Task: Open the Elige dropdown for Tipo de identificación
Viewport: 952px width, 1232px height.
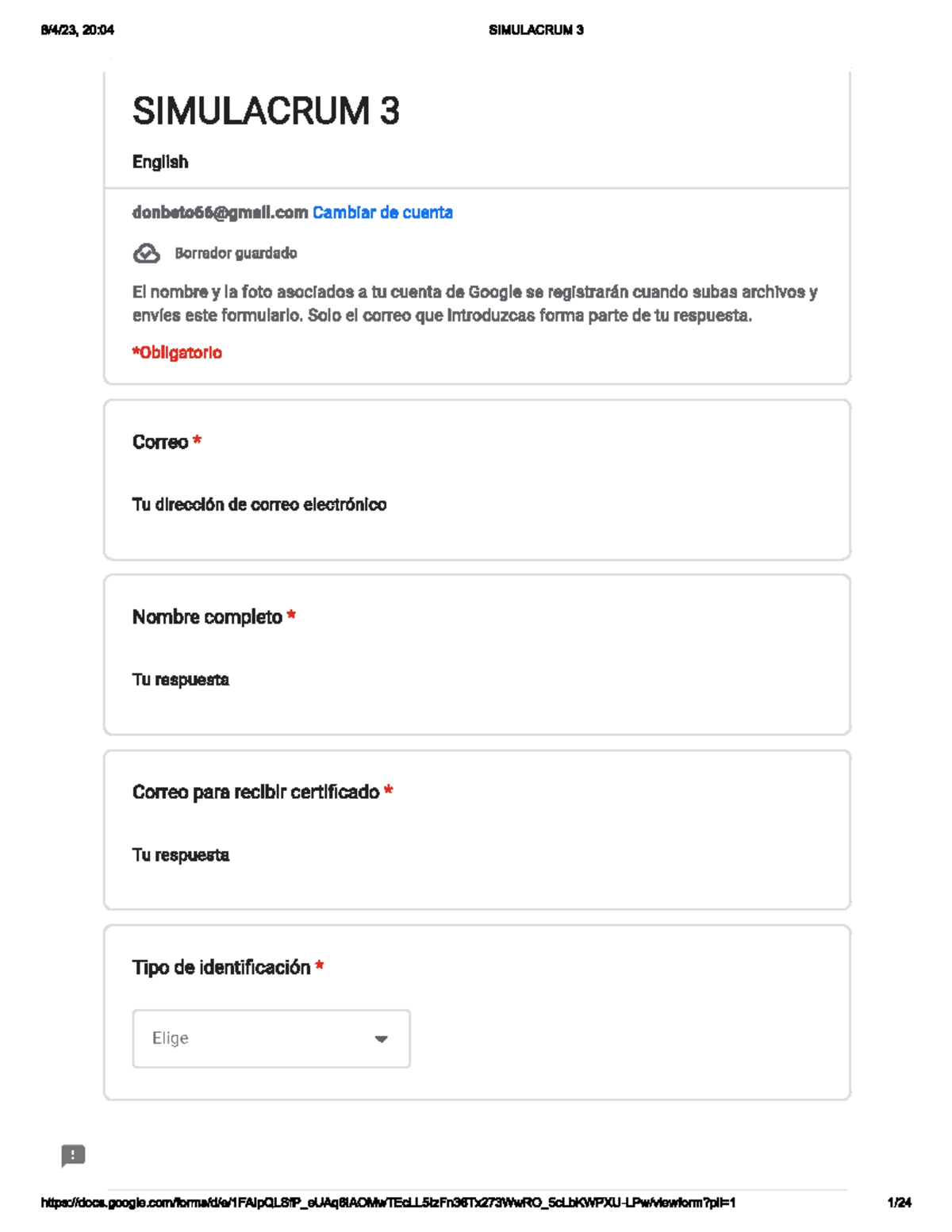Action: click(271, 1038)
